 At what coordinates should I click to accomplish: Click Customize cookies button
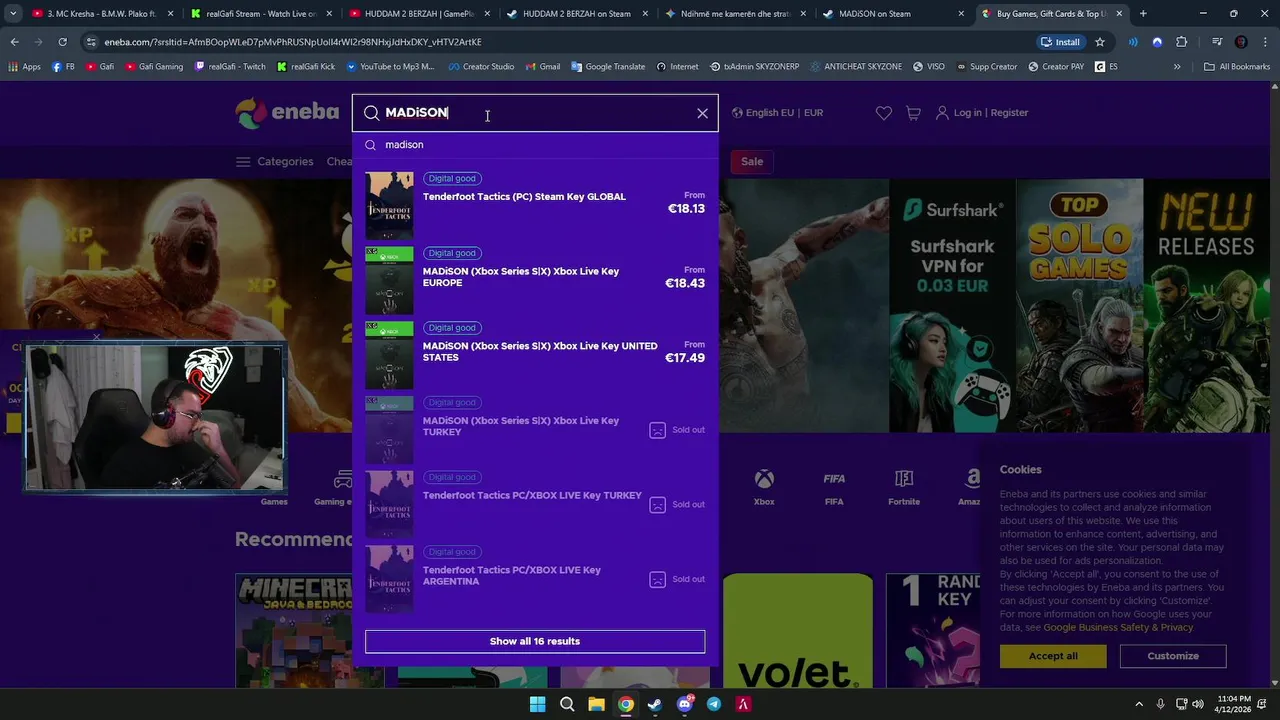pos(1173,656)
